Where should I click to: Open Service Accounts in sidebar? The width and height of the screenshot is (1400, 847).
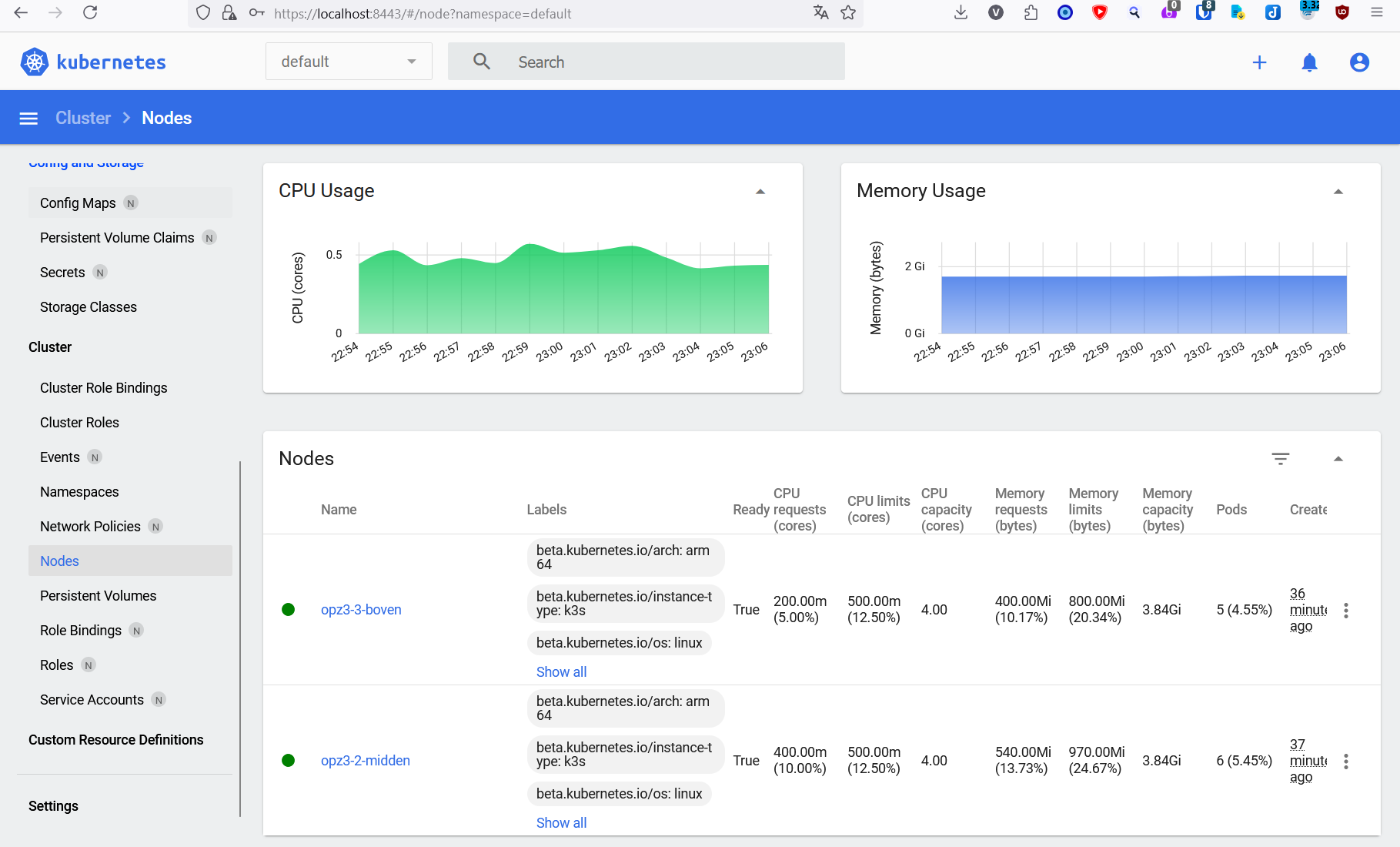coord(130,699)
